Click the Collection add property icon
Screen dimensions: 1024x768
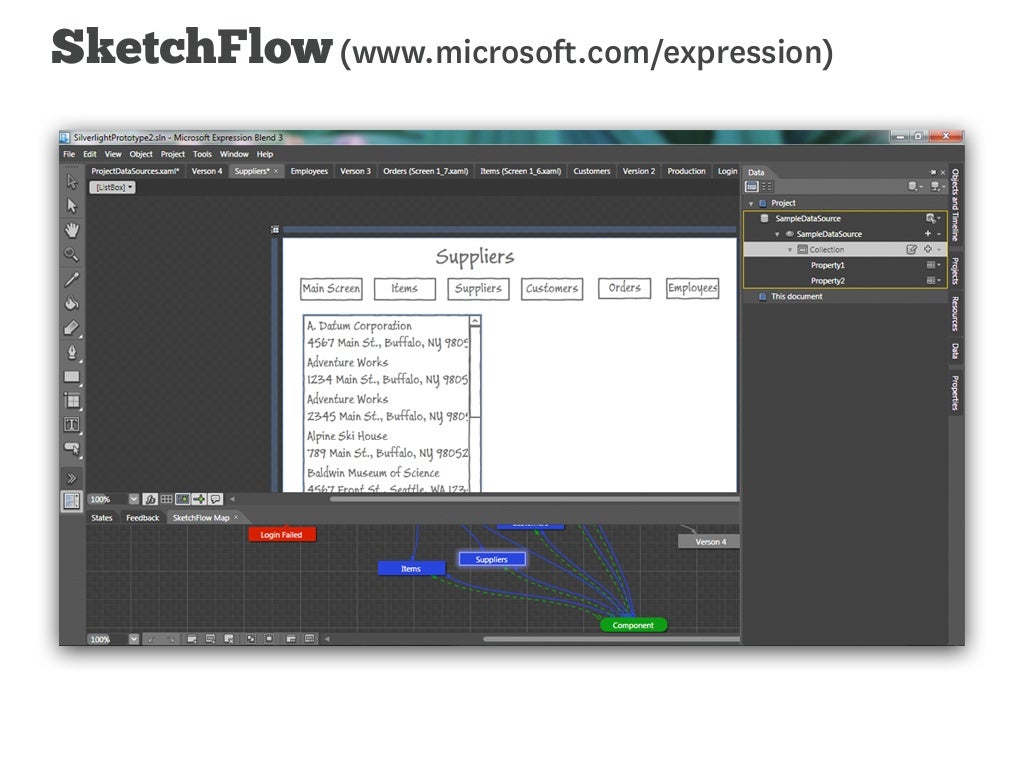(927, 249)
